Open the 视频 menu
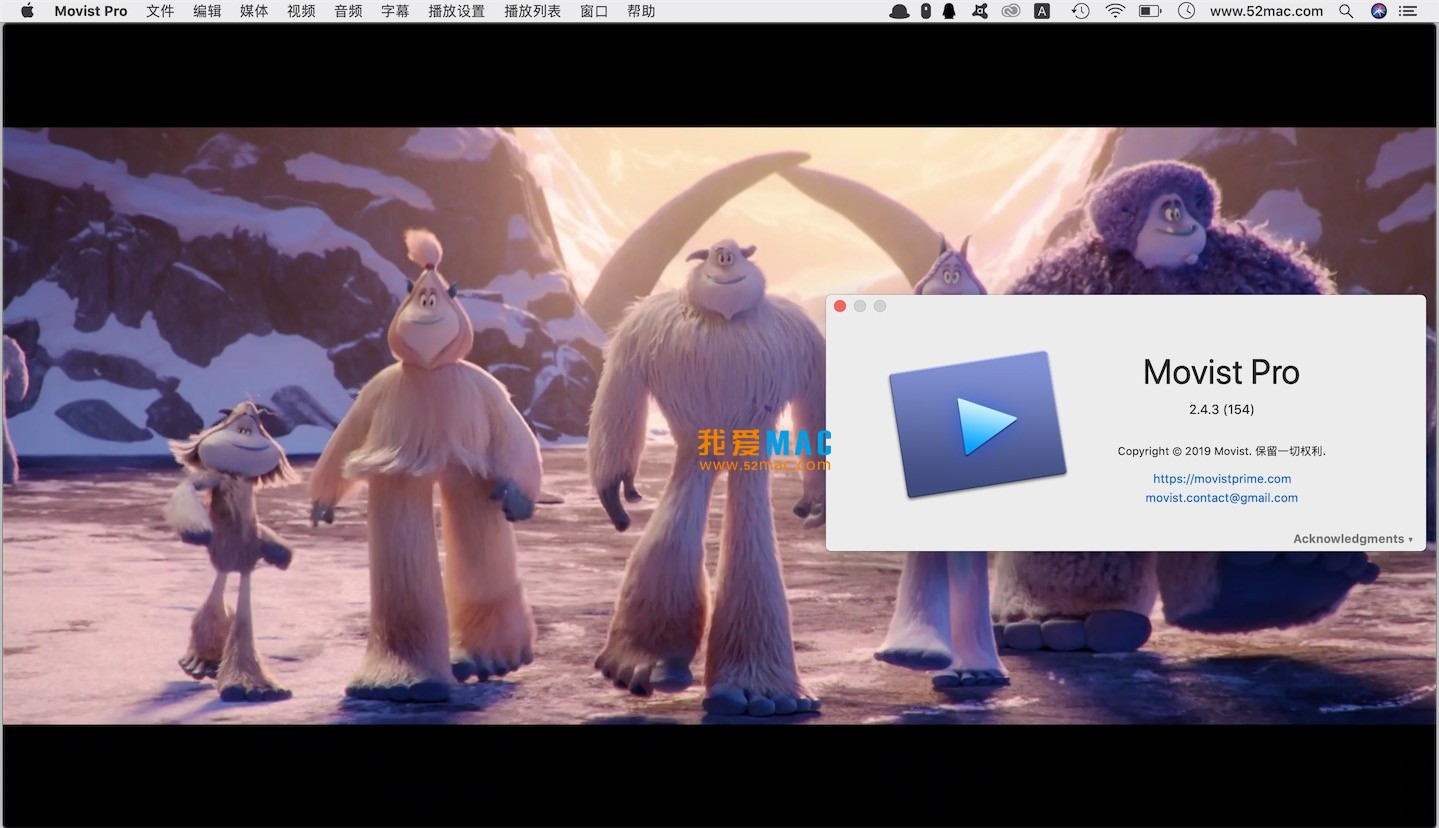This screenshot has width=1439, height=828. [x=301, y=11]
